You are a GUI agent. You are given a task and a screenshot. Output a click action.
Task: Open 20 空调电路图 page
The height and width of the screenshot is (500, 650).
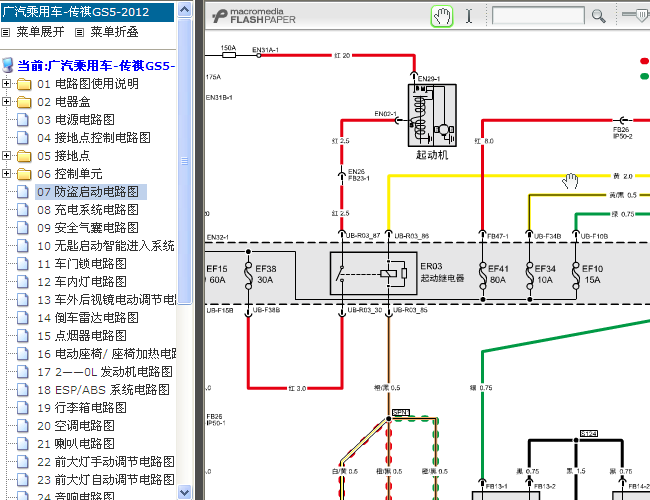(76, 426)
